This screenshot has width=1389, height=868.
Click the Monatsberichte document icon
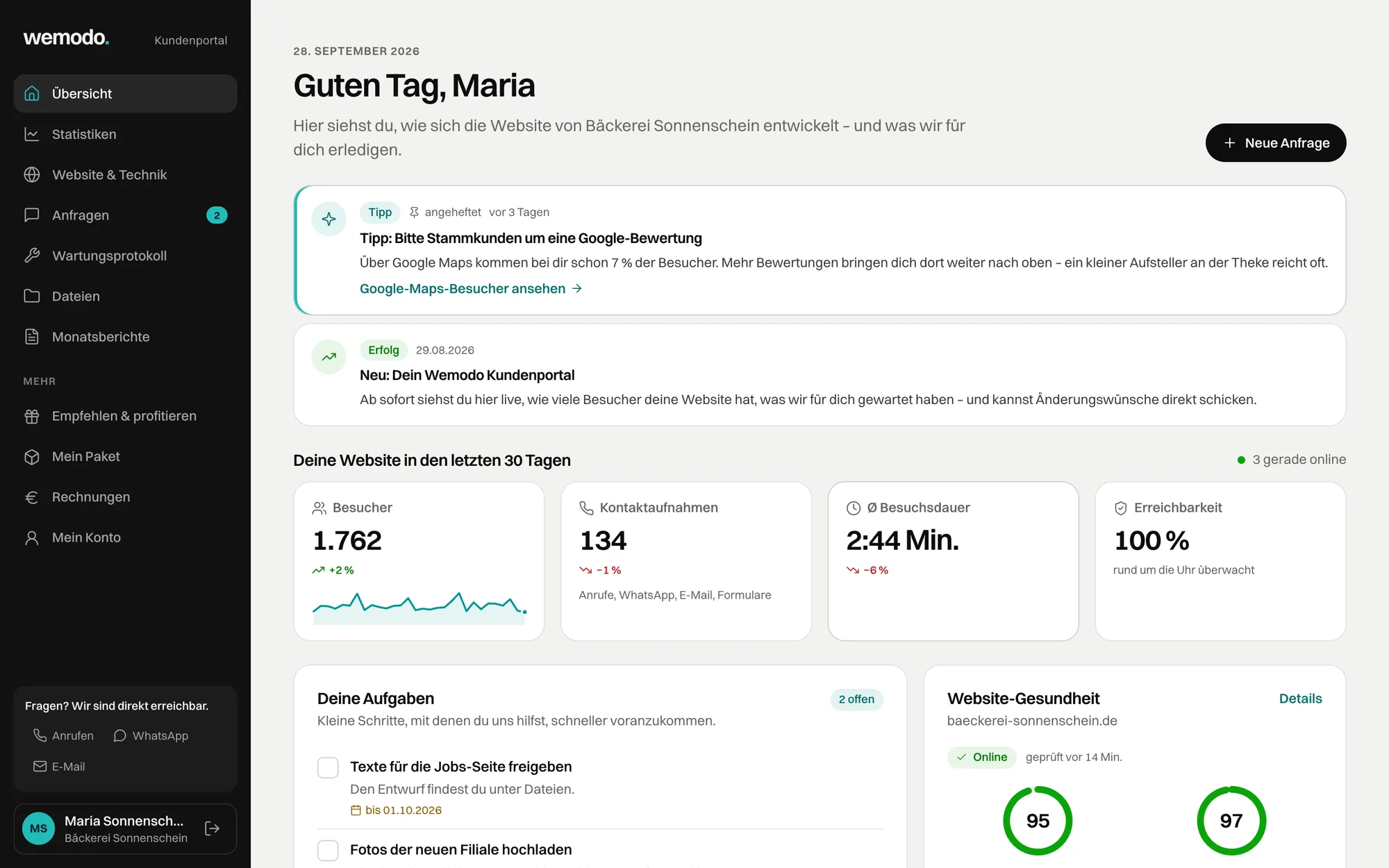[32, 337]
